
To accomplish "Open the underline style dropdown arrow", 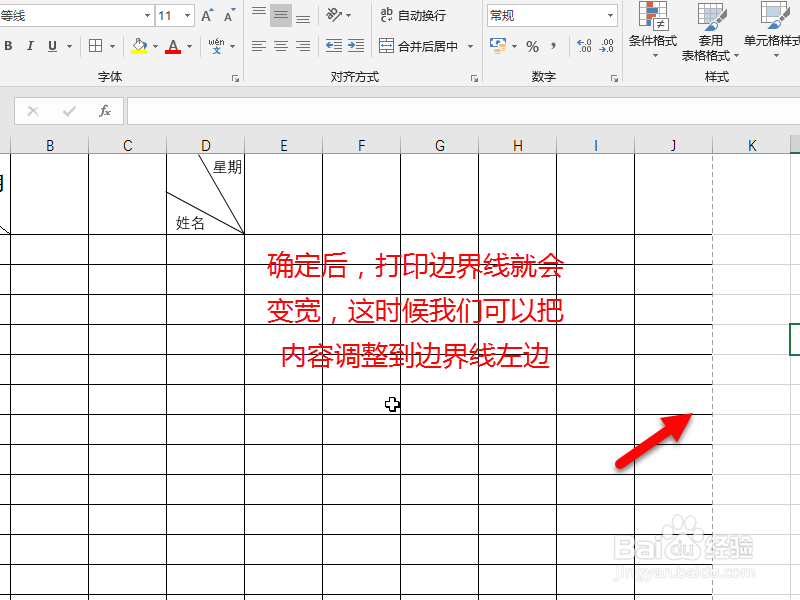I will pos(69,46).
